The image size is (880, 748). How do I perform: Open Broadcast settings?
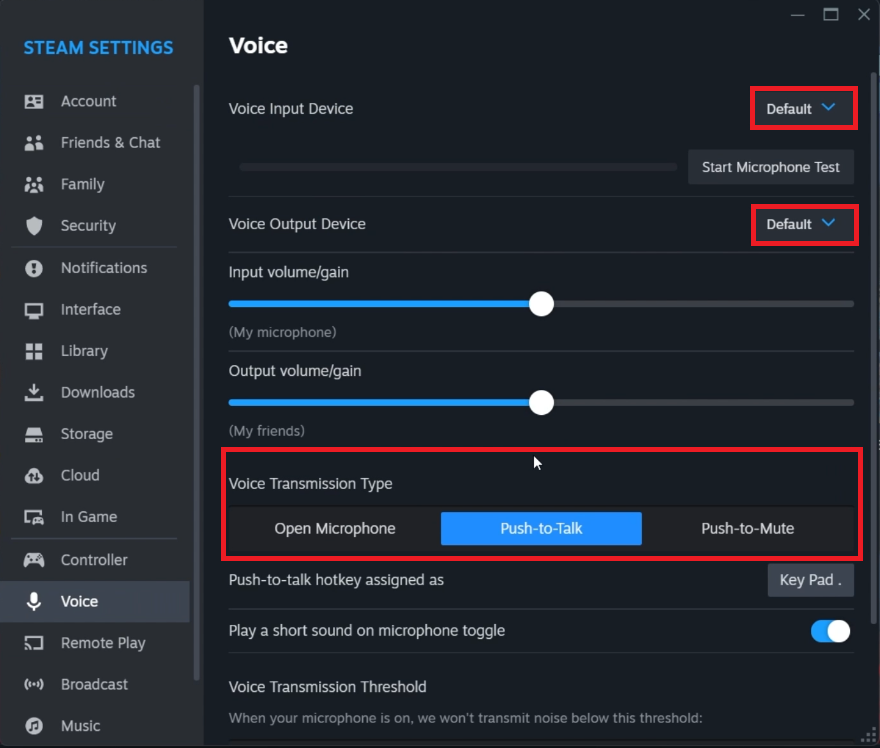click(94, 685)
